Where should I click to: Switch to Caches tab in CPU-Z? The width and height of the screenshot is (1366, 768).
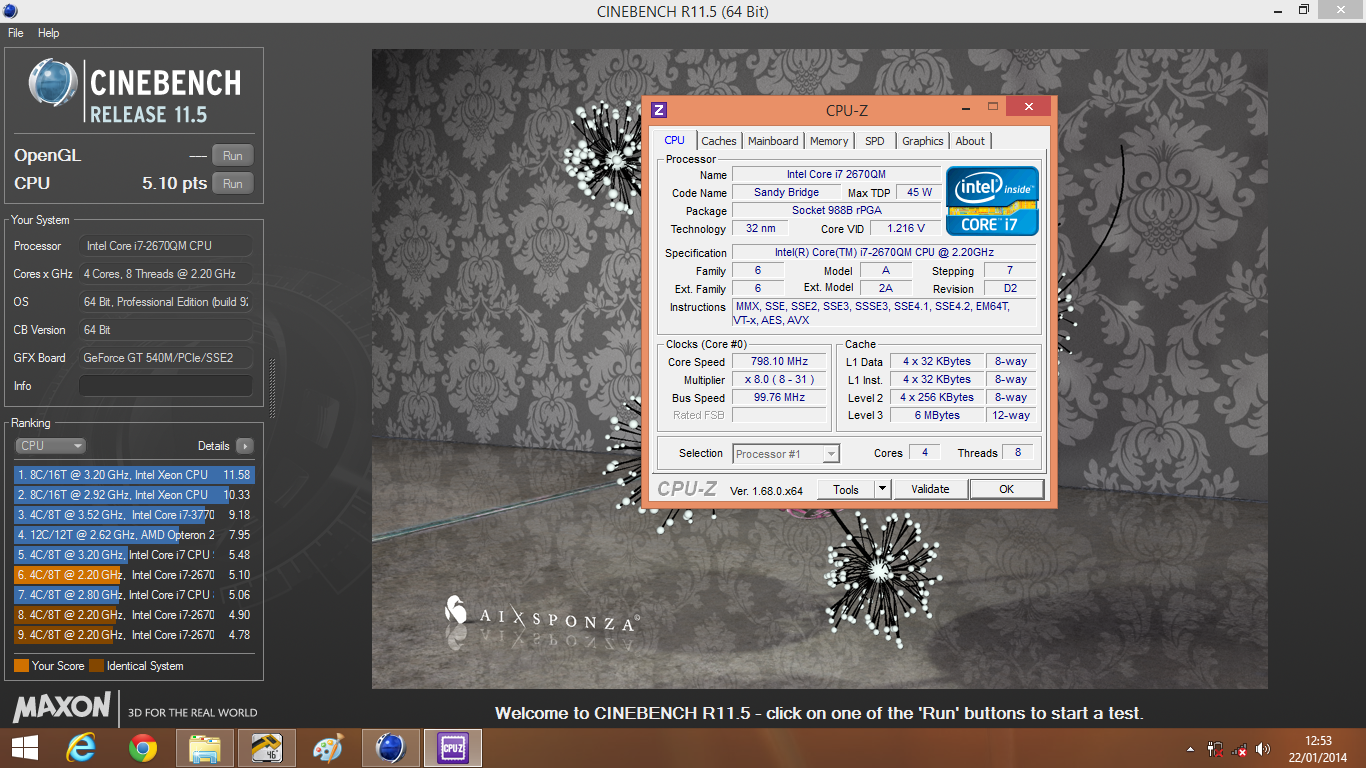[718, 141]
